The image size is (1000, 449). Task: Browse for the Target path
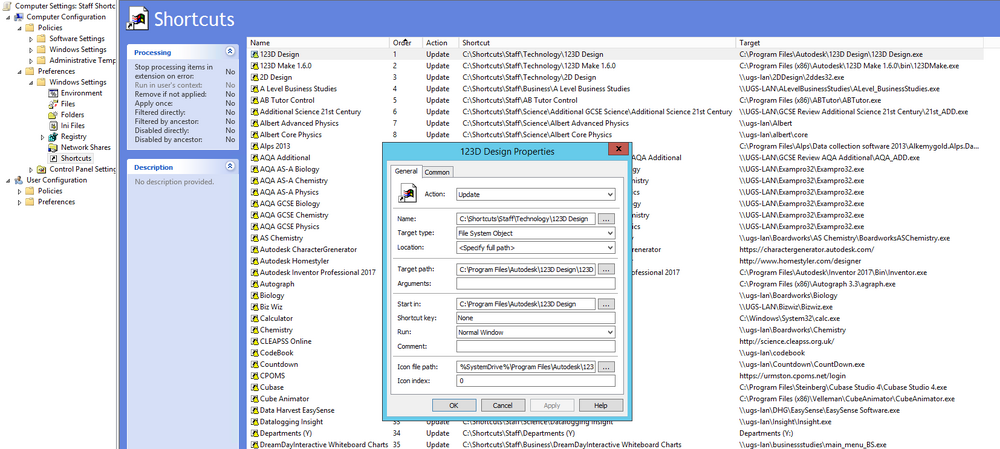(x=607, y=270)
